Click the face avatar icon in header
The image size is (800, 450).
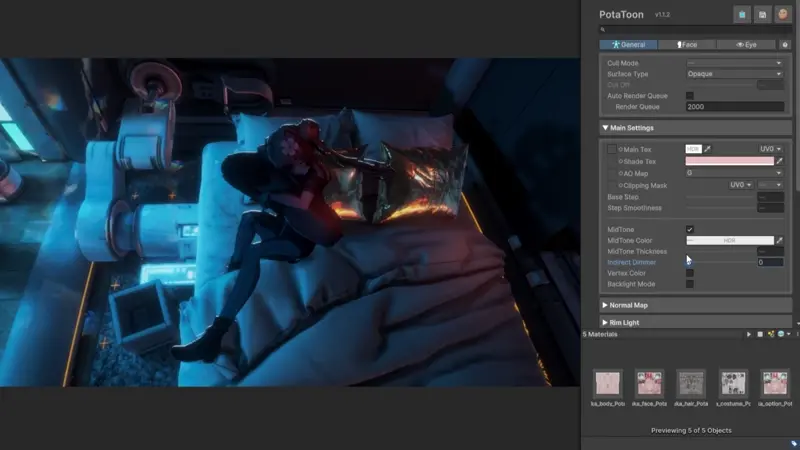coord(783,14)
